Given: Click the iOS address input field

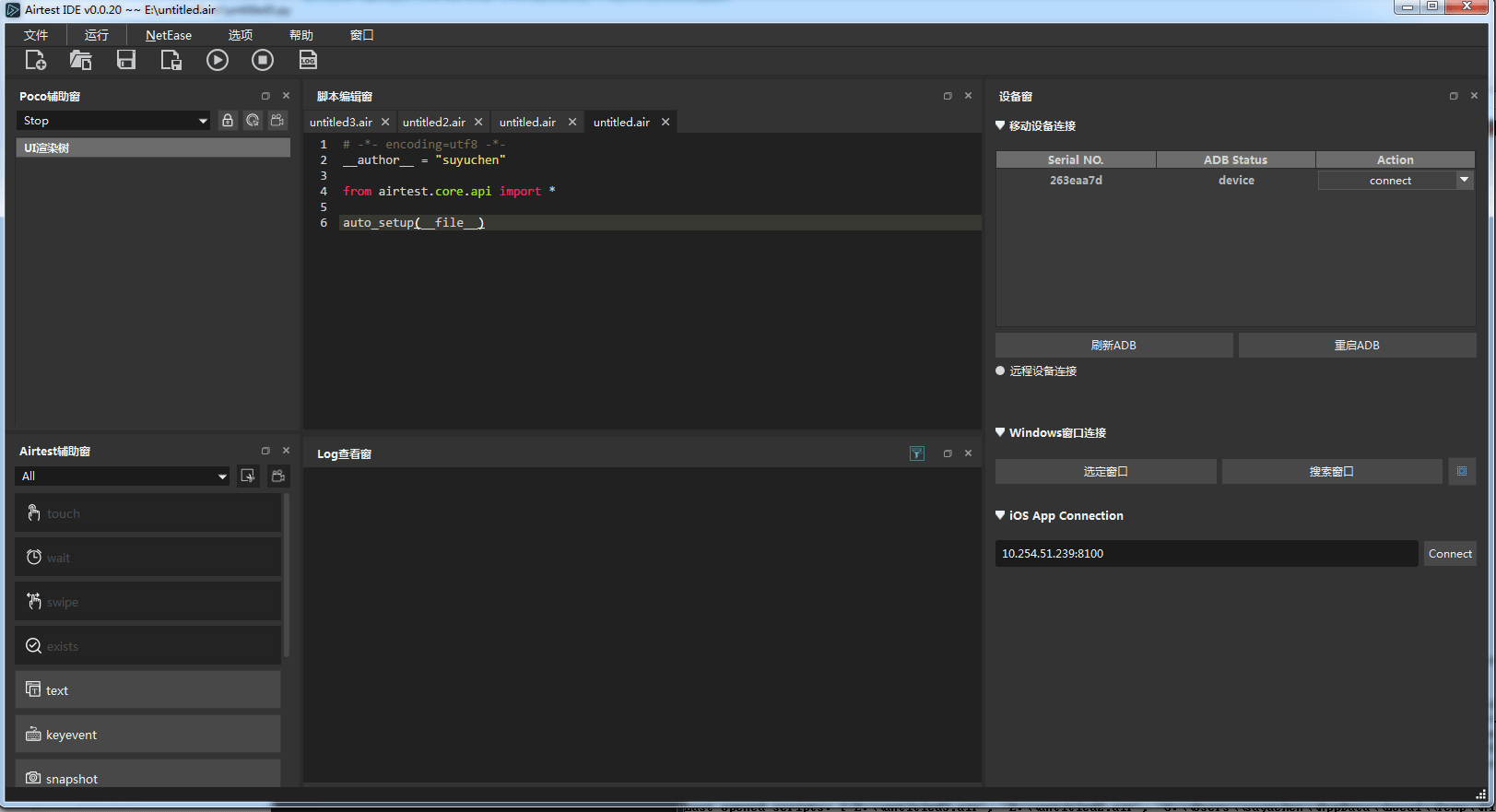Looking at the screenshot, I should tap(1207, 553).
